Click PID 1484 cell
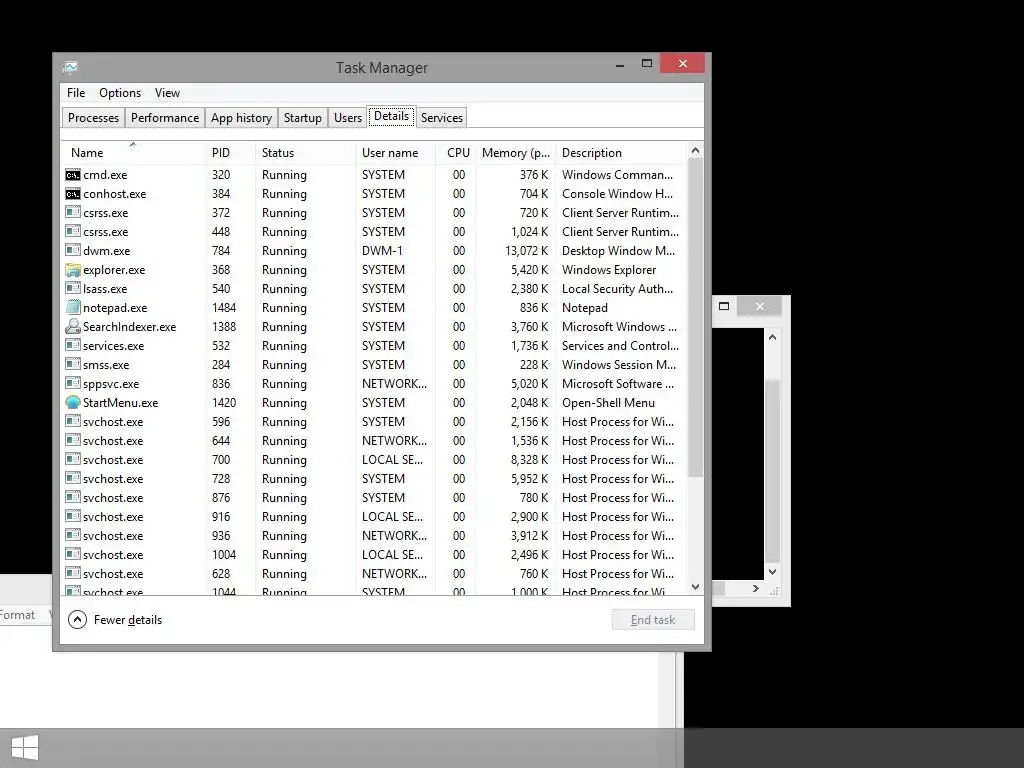Viewport: 1024px width, 768px height. (224, 308)
